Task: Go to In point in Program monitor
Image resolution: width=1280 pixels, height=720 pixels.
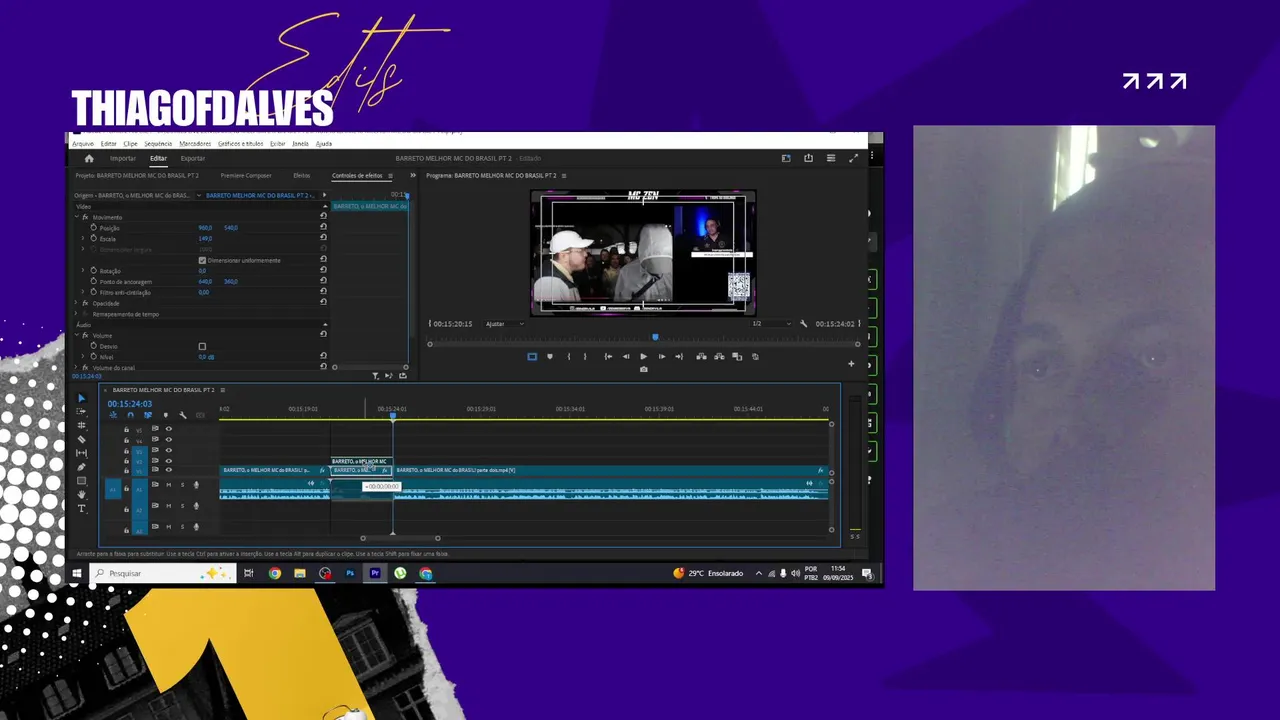Action: (608, 356)
